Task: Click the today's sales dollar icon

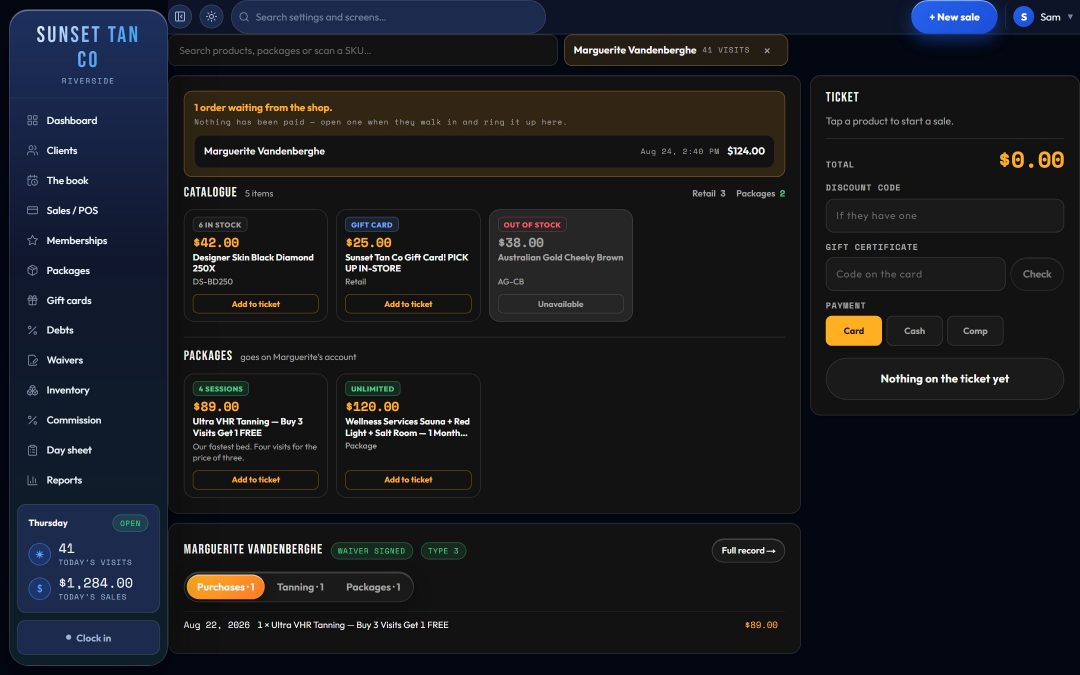Action: [39, 588]
